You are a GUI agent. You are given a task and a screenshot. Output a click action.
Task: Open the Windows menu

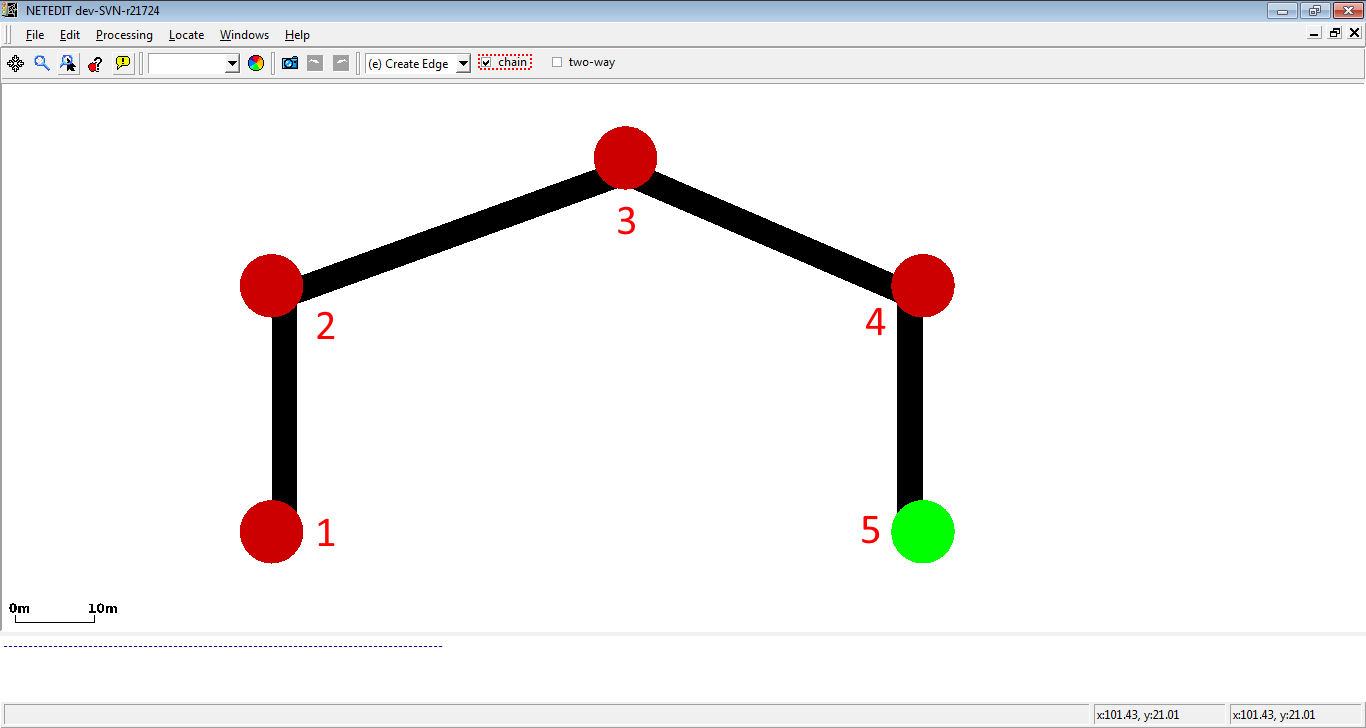pyautogui.click(x=244, y=35)
